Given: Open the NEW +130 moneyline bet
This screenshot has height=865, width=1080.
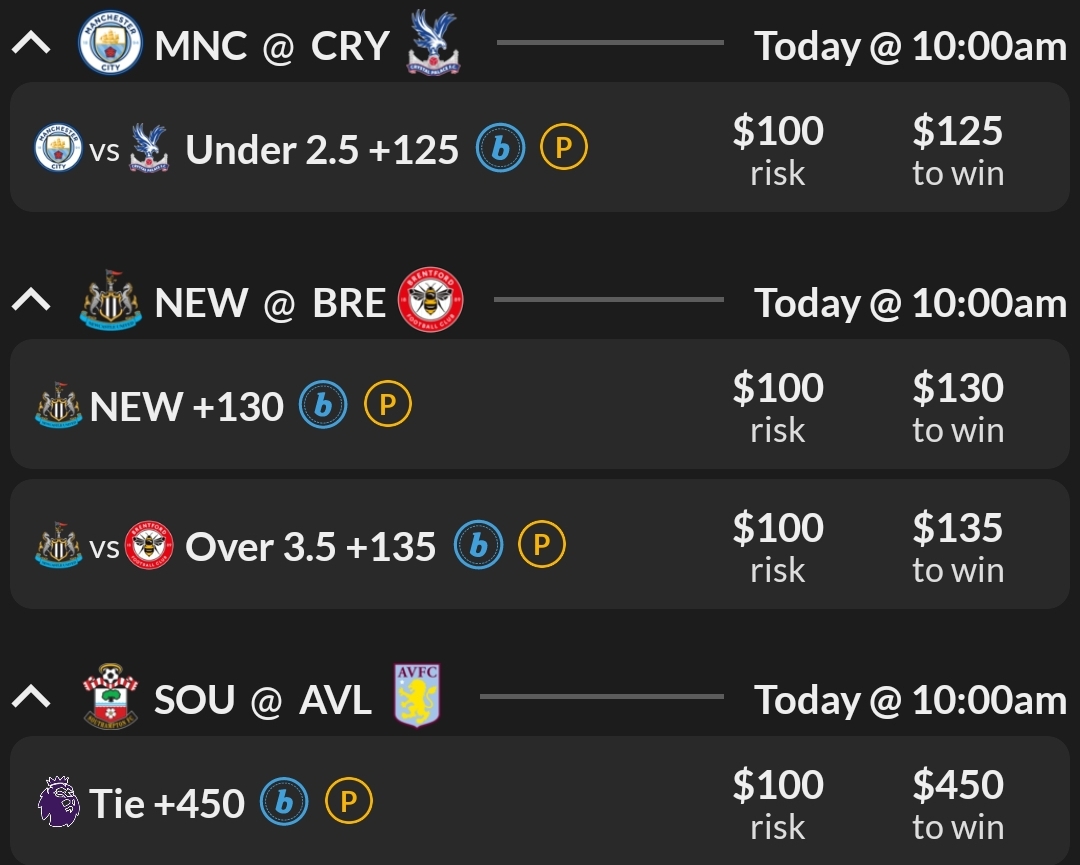Looking at the screenshot, I should click(187, 407).
